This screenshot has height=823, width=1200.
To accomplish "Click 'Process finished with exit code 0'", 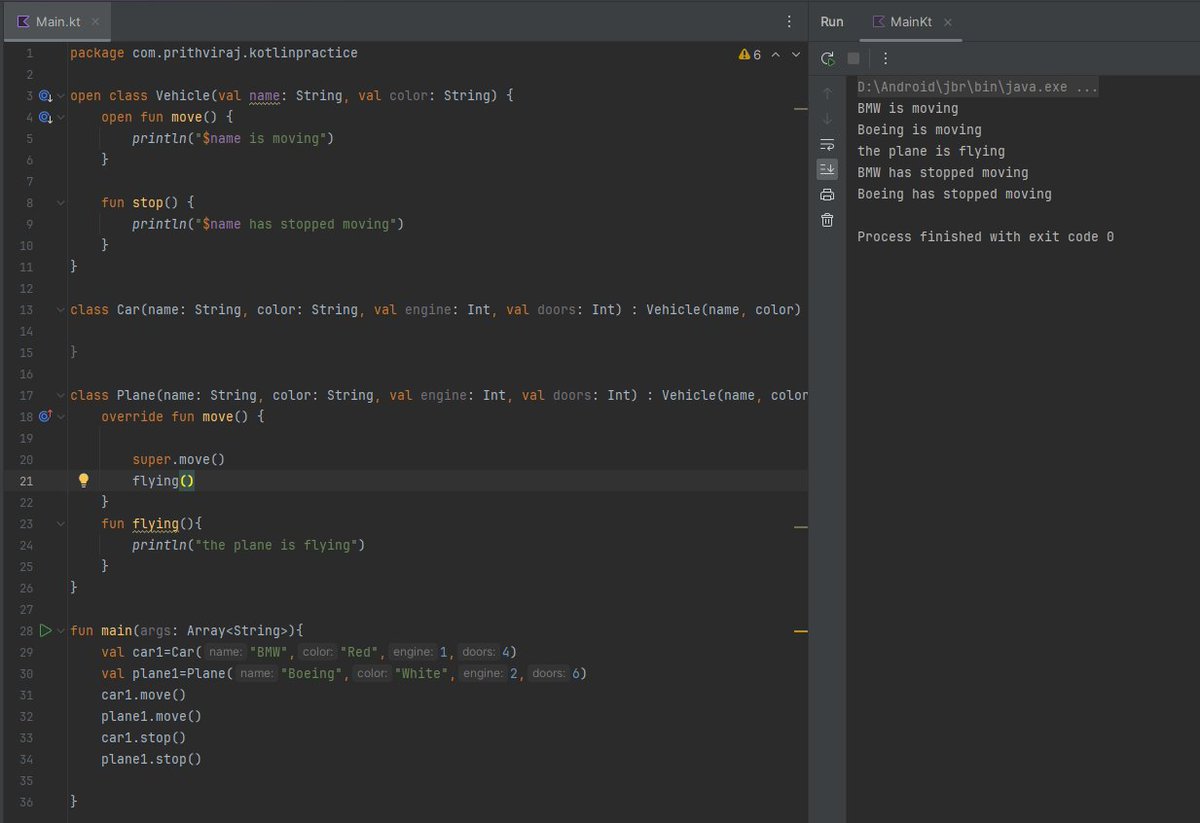I will 985,237.
